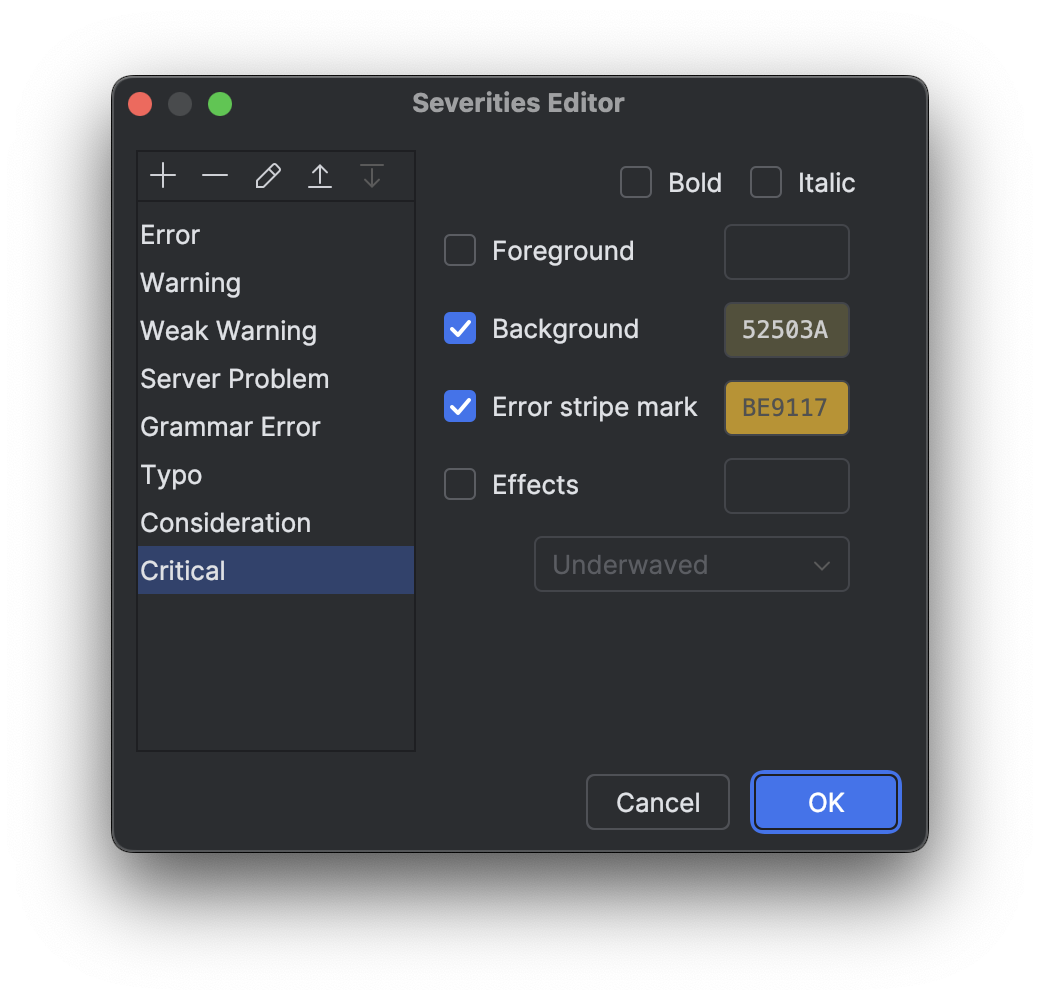Disable the Background color option
The width and height of the screenshot is (1040, 1000).
459,328
